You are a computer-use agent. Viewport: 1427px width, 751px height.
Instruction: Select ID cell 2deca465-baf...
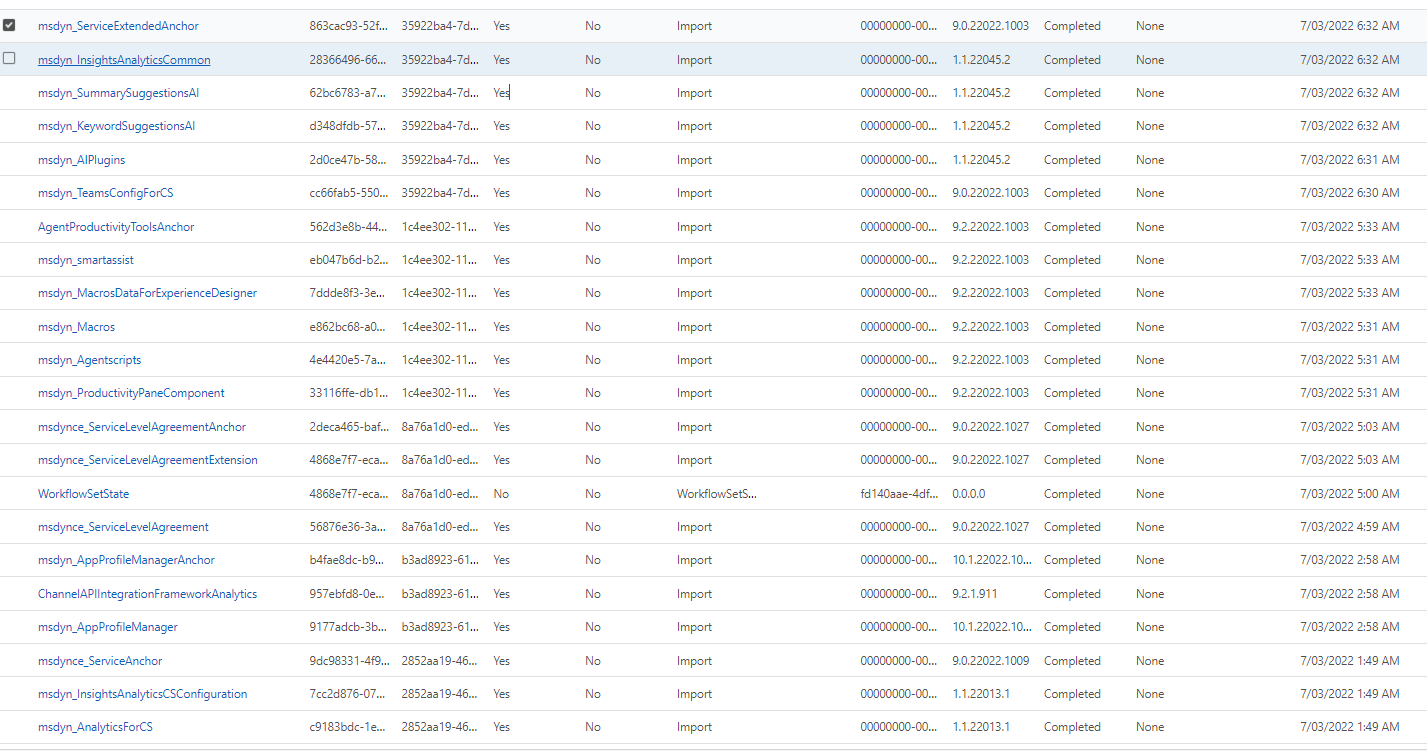click(x=348, y=427)
